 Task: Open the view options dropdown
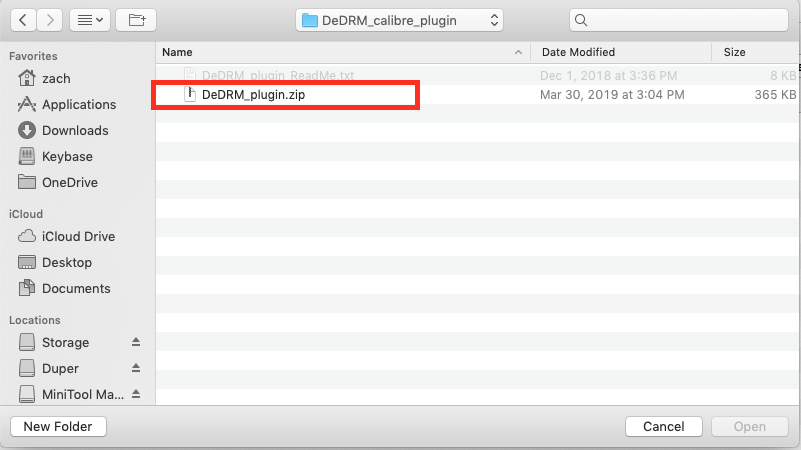(89, 20)
